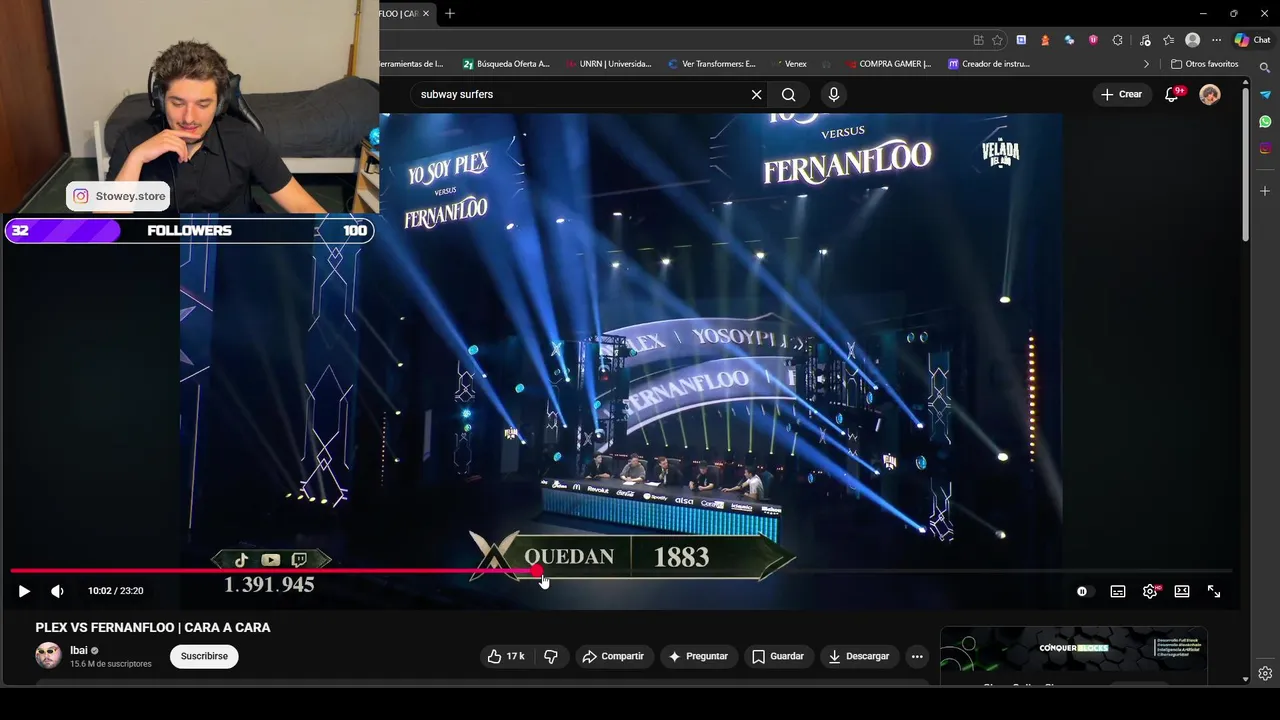The image size is (1280, 720).
Task: Add a sidebar app with plus
Action: pyautogui.click(x=1265, y=190)
